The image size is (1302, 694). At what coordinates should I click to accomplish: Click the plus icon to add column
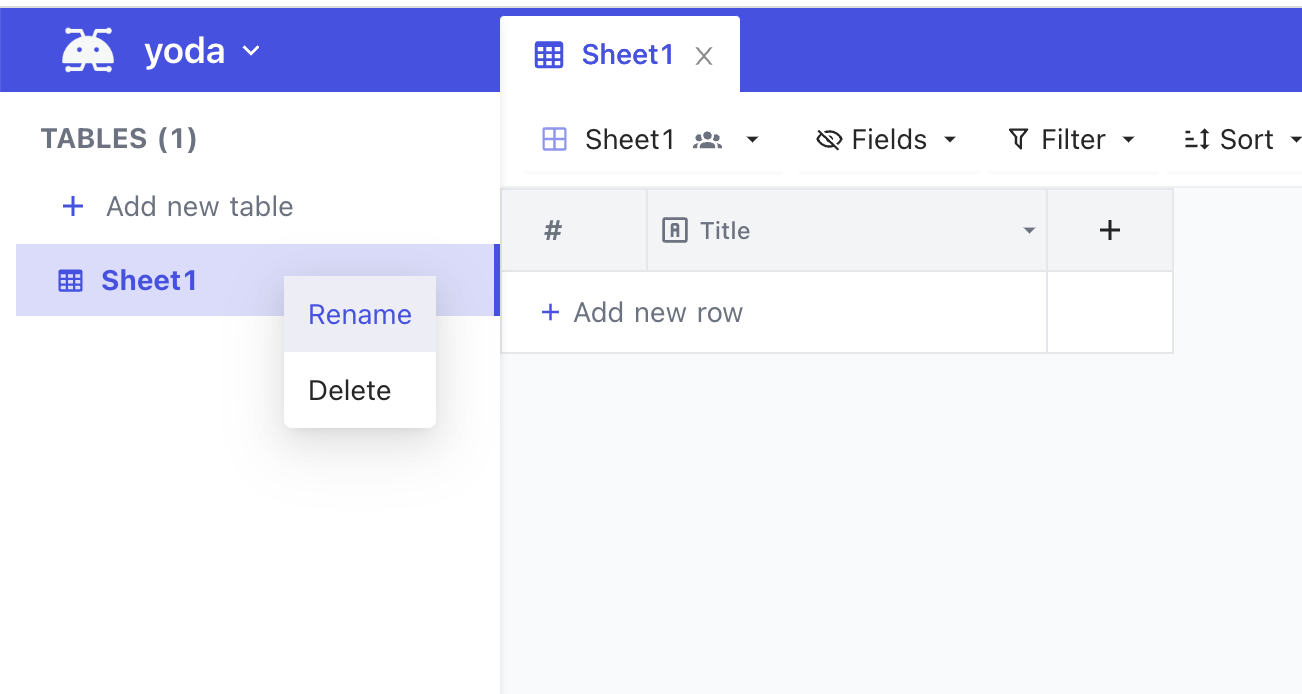[x=1110, y=231]
